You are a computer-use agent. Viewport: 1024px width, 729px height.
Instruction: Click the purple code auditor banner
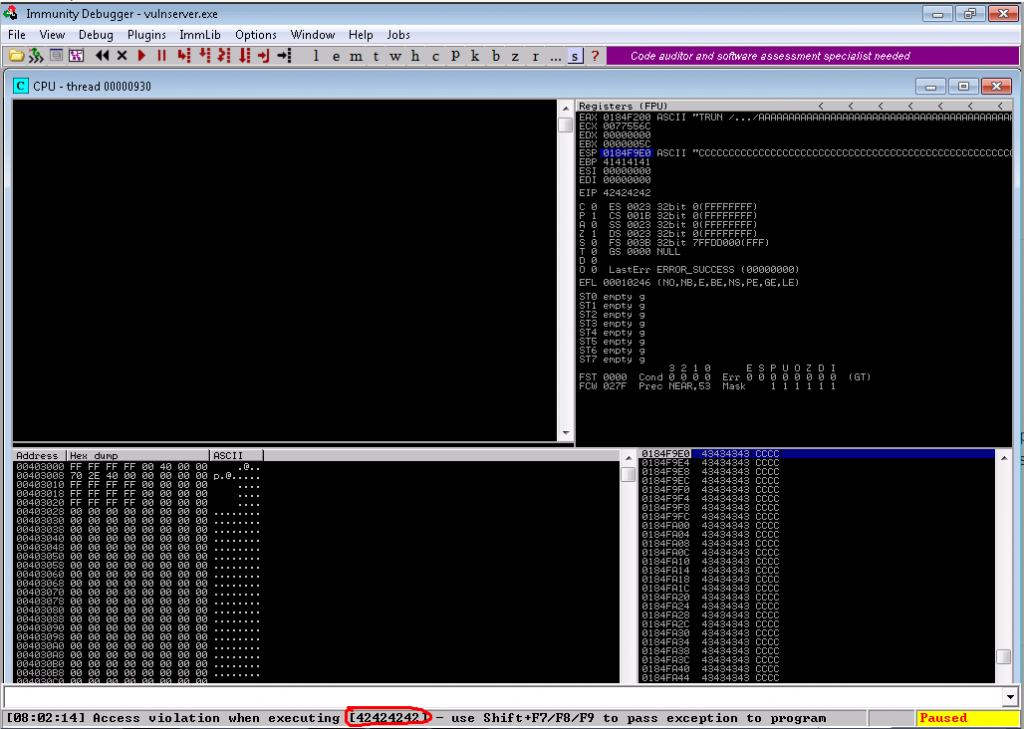click(812, 56)
